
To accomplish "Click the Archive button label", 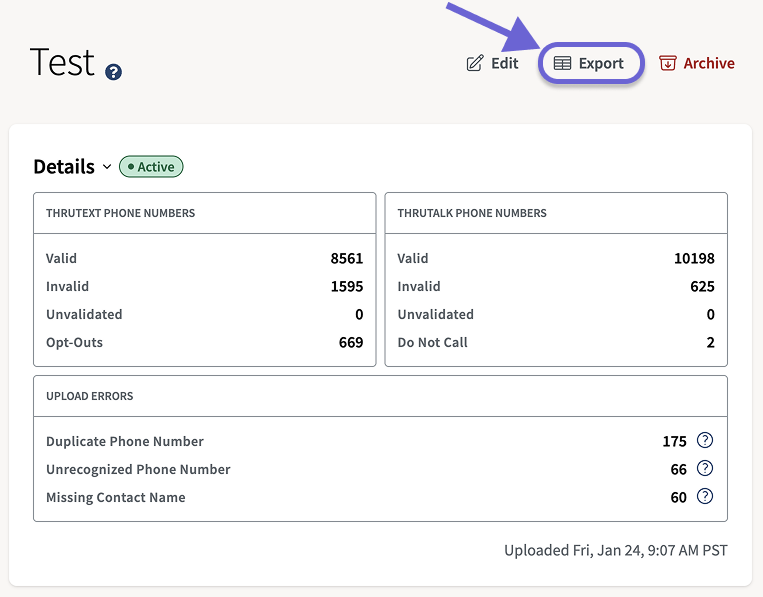I will pyautogui.click(x=709, y=63).
